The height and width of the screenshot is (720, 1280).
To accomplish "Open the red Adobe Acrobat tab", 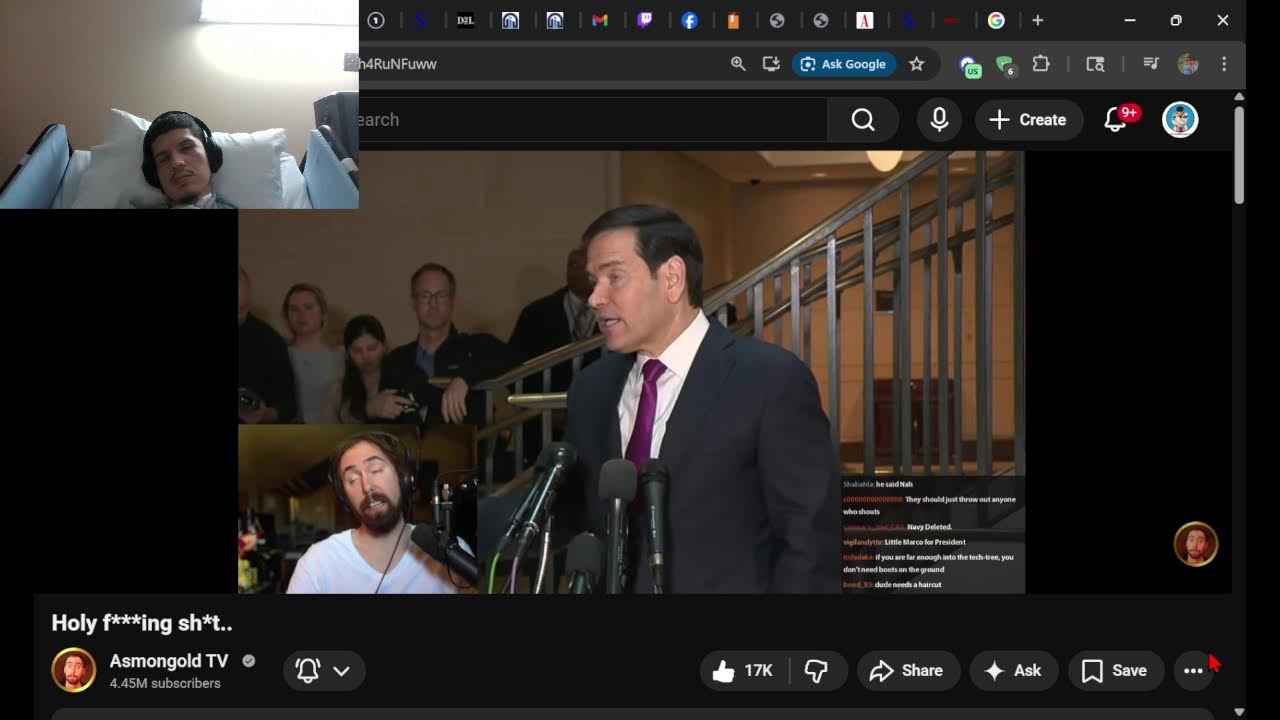I will (x=865, y=20).
